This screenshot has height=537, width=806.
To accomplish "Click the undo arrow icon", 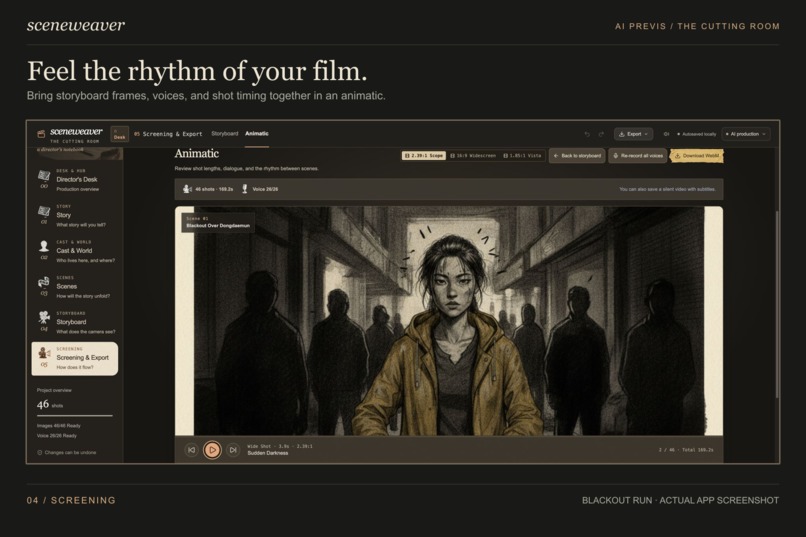I will click(587, 134).
